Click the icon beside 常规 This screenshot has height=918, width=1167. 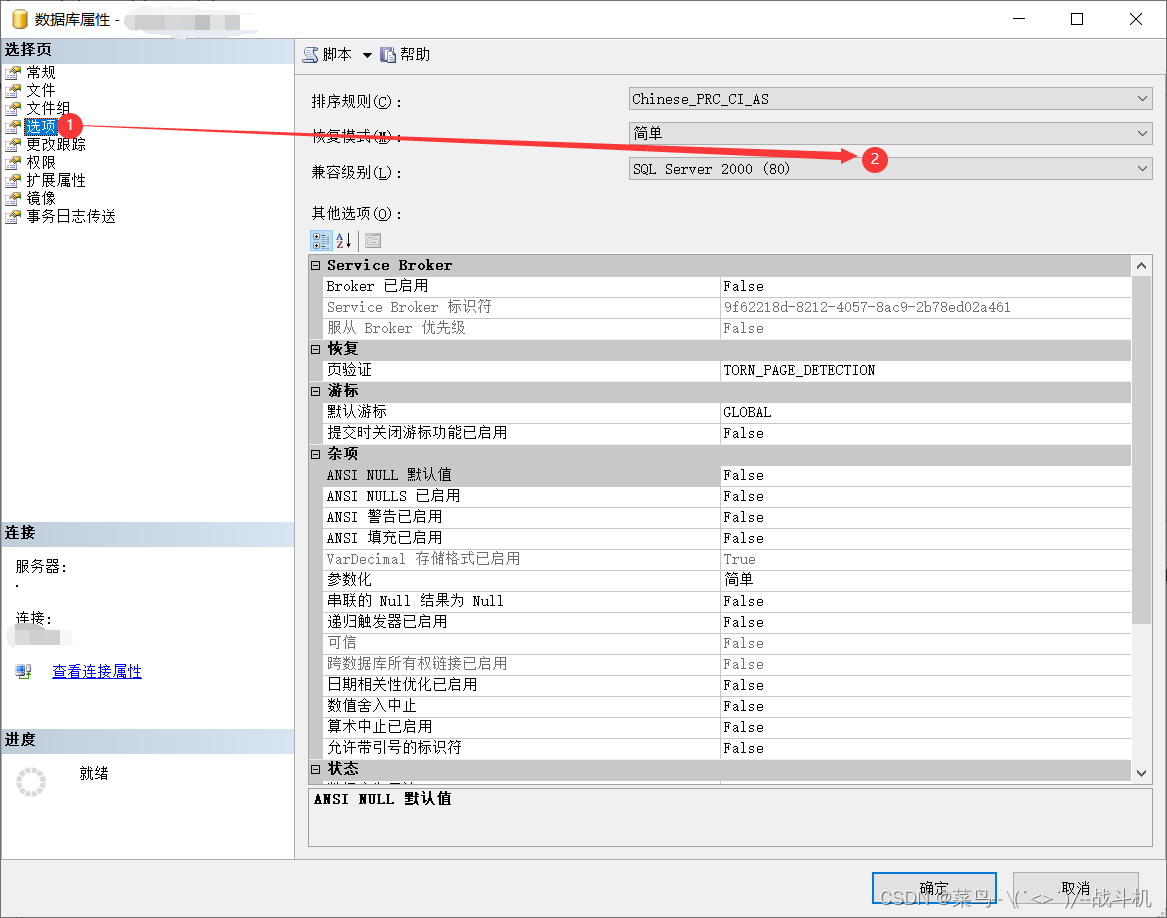pyautogui.click(x=13, y=73)
